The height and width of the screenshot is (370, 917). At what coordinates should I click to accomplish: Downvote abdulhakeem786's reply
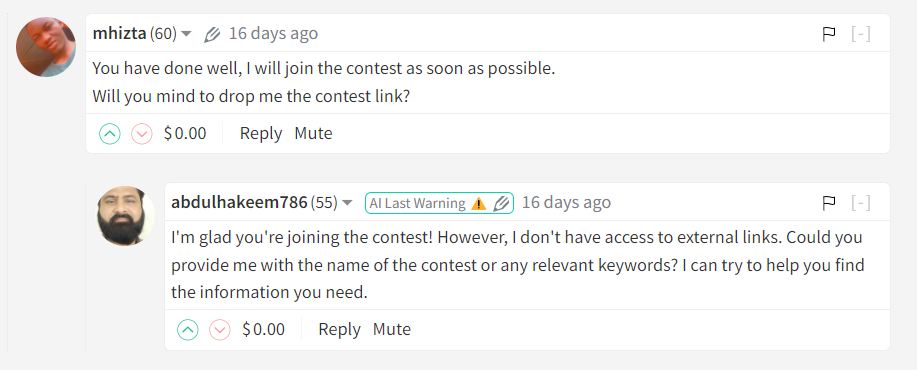pyautogui.click(x=220, y=330)
